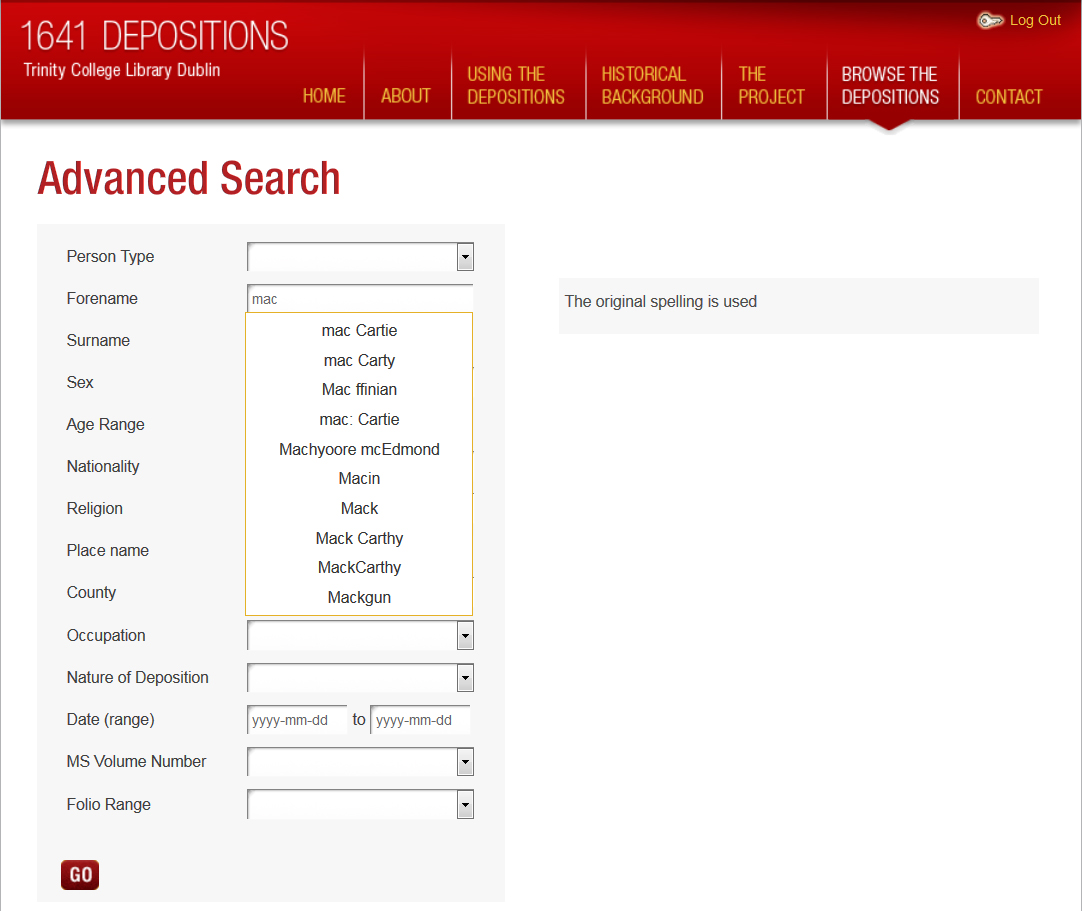Expand the Person Type dropdown

pos(360,257)
